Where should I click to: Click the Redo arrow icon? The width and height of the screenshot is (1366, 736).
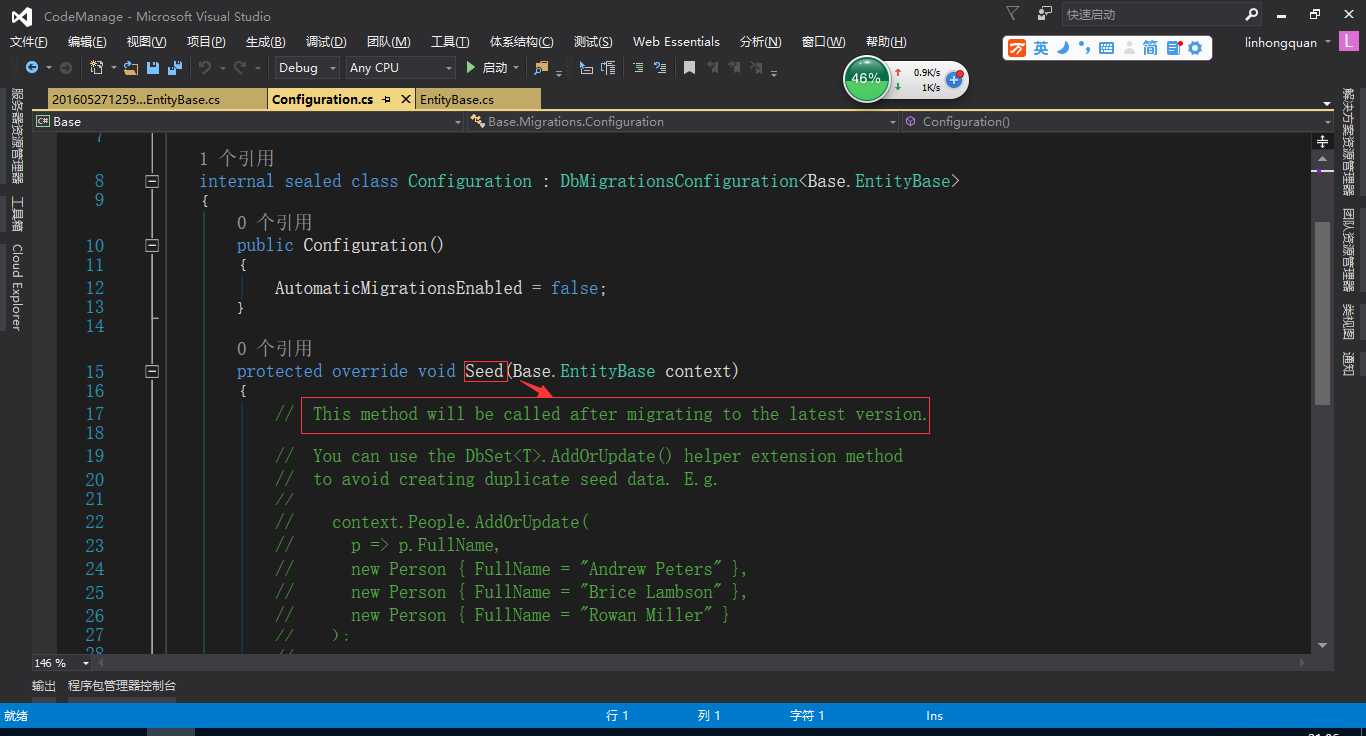239,67
